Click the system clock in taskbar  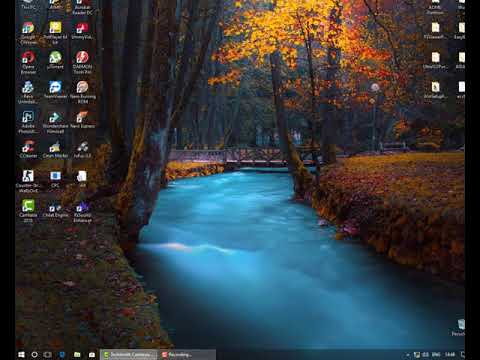click(450, 355)
